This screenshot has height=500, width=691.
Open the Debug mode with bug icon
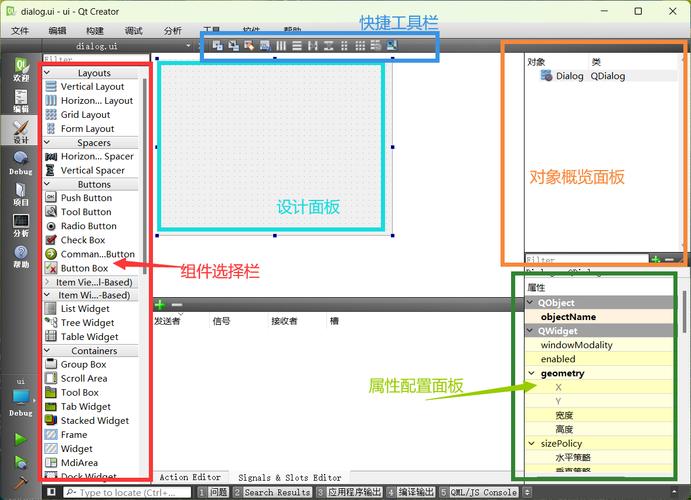tap(21, 163)
